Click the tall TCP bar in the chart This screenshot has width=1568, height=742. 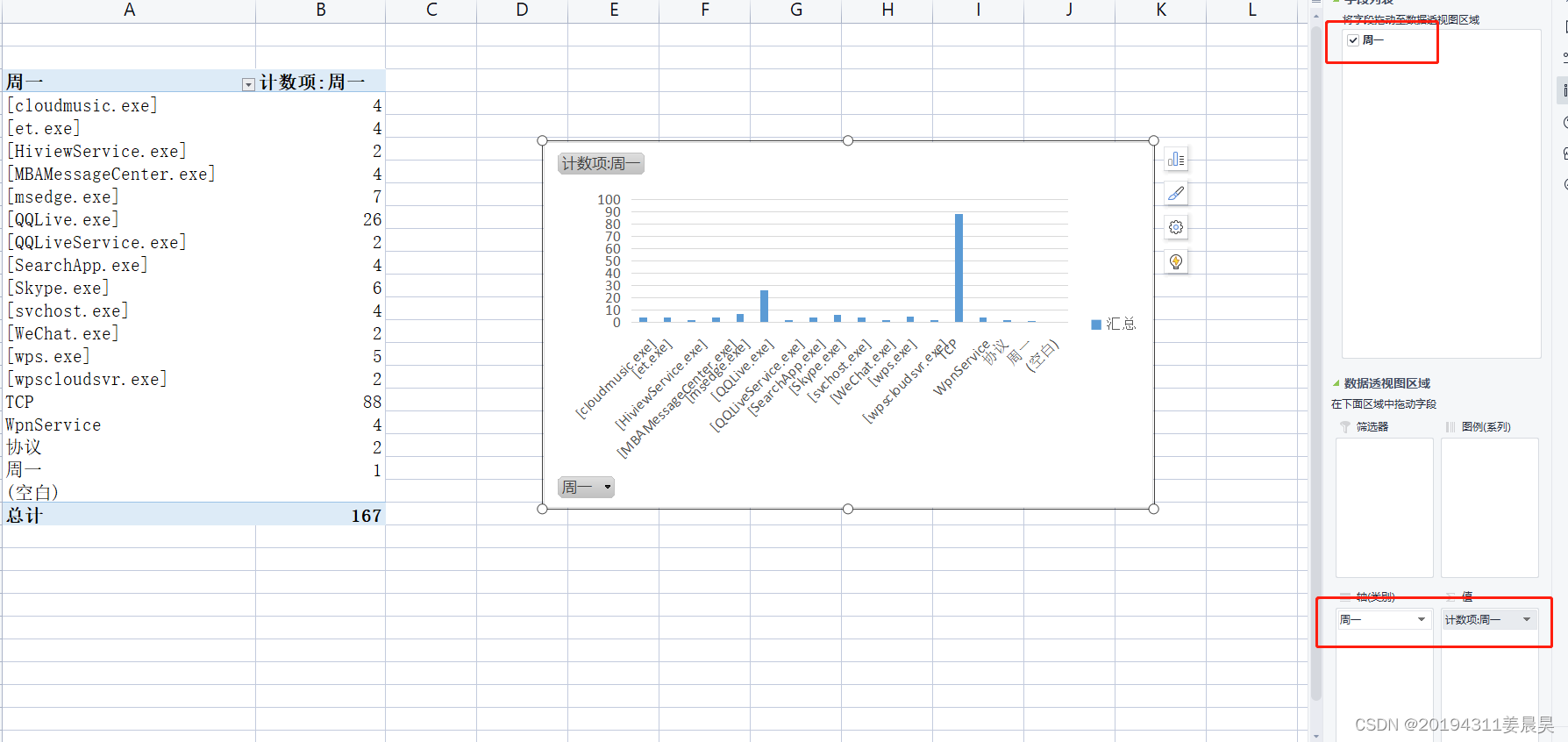tap(959, 268)
